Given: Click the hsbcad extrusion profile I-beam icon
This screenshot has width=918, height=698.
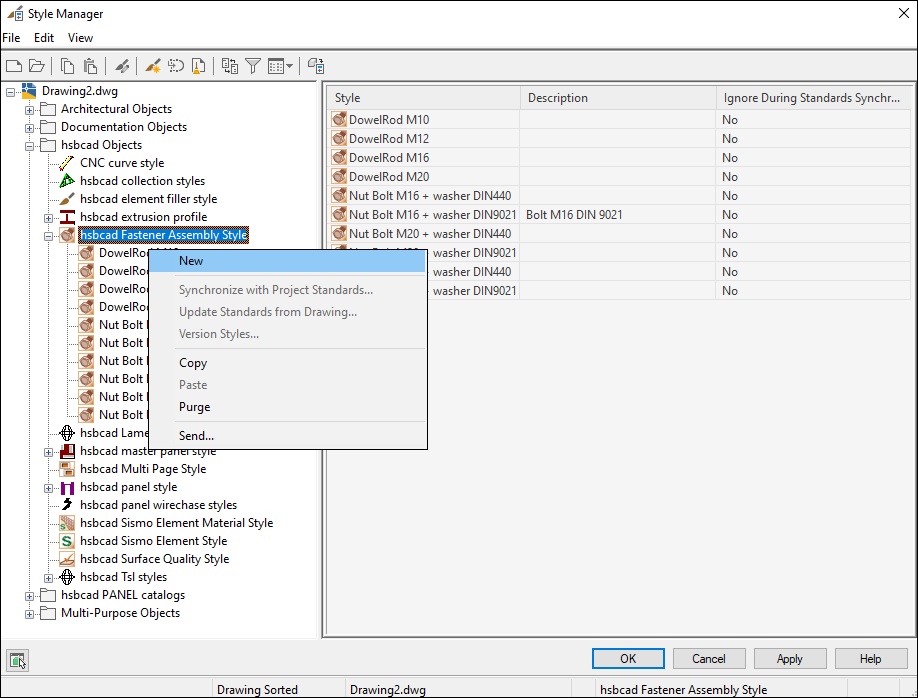Looking at the screenshot, I should click(x=67, y=217).
